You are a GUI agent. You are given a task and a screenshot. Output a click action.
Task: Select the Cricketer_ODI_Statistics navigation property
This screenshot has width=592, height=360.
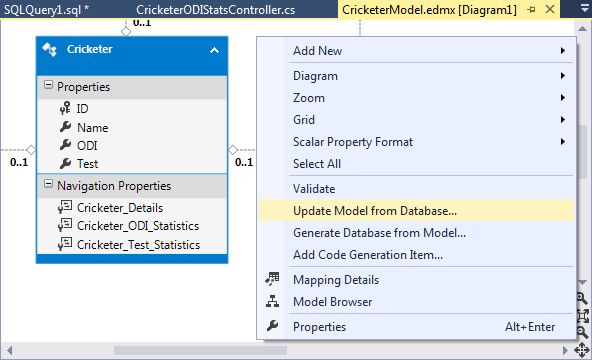point(137,226)
